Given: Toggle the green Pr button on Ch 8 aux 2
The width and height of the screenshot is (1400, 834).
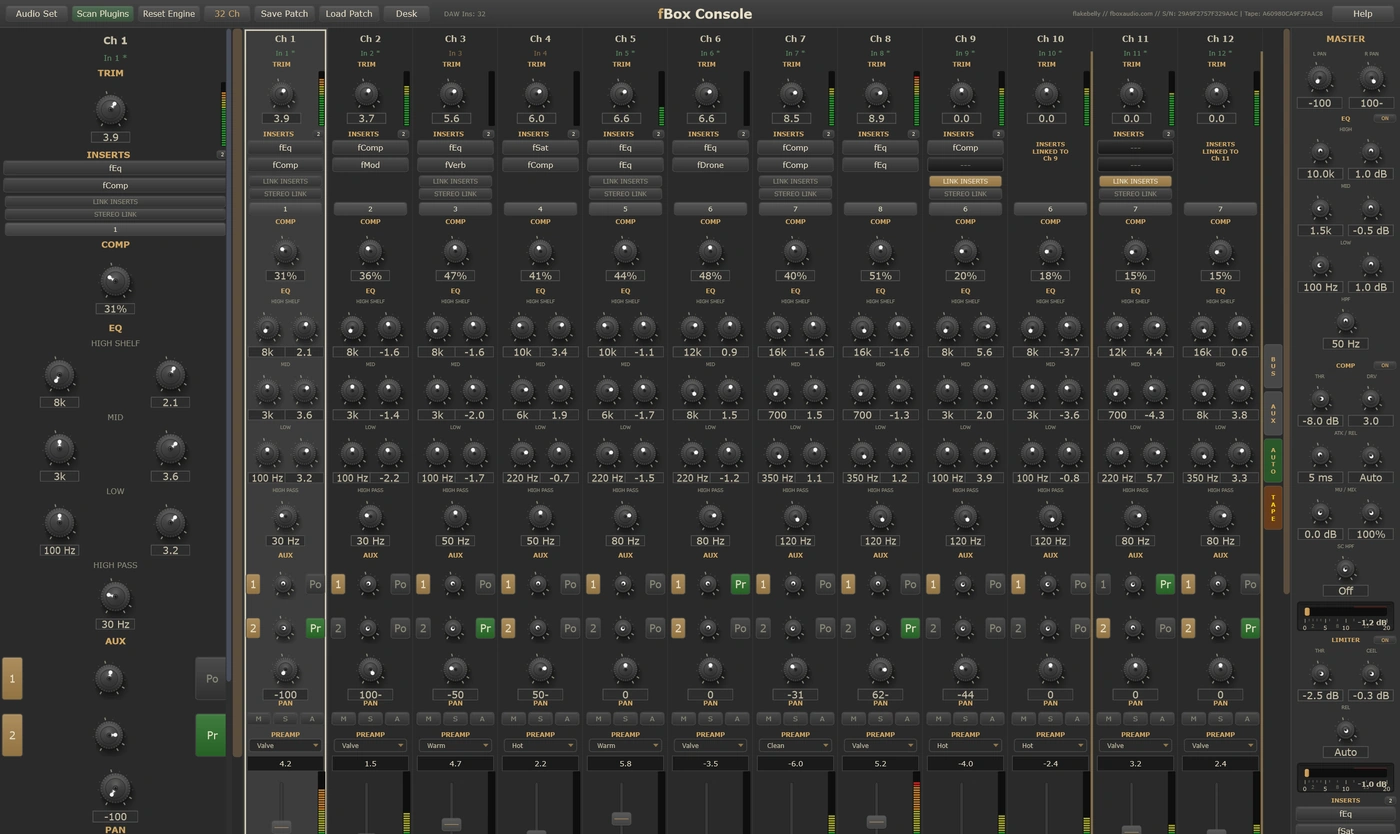Looking at the screenshot, I should 910,628.
